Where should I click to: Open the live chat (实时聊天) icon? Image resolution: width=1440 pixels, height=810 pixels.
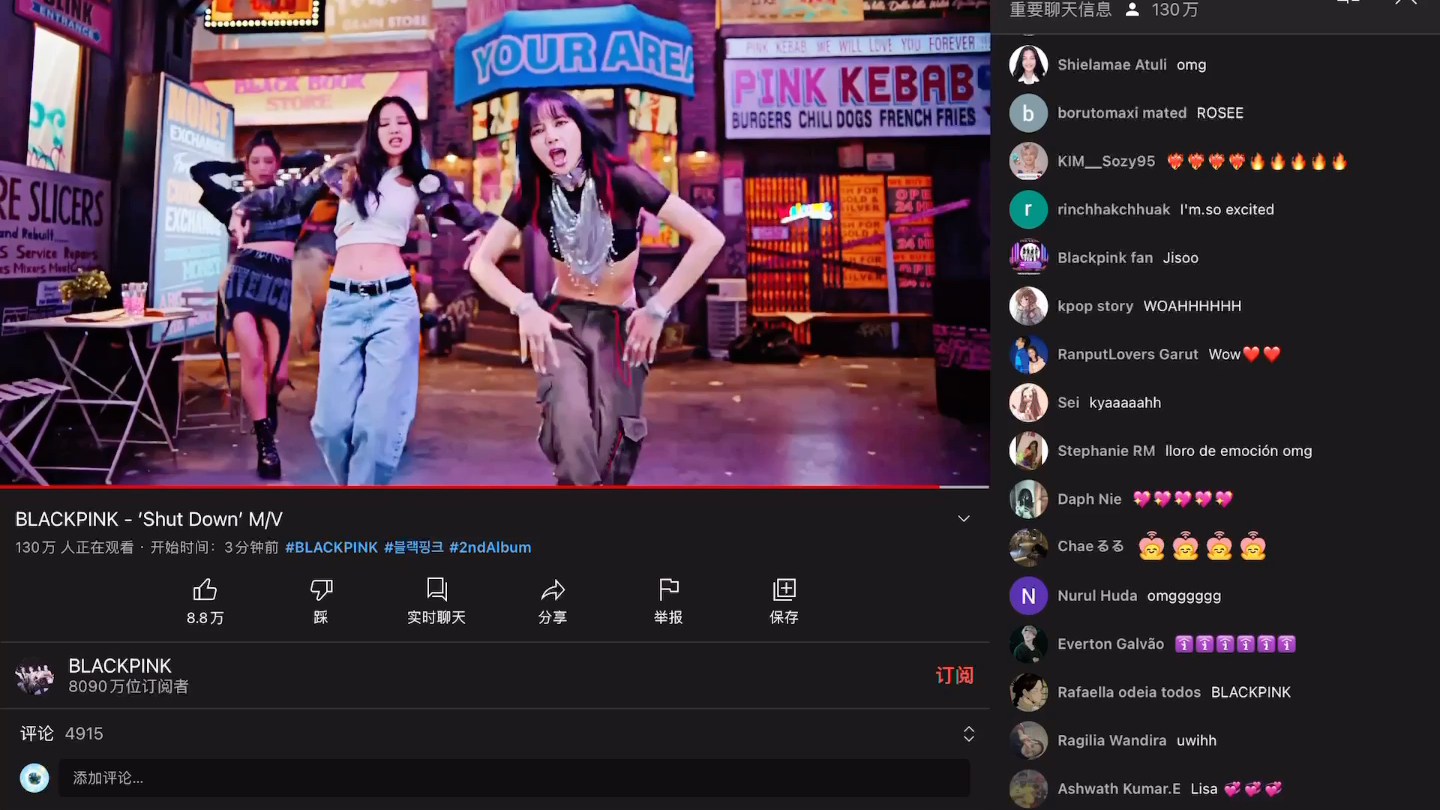[x=437, y=589]
